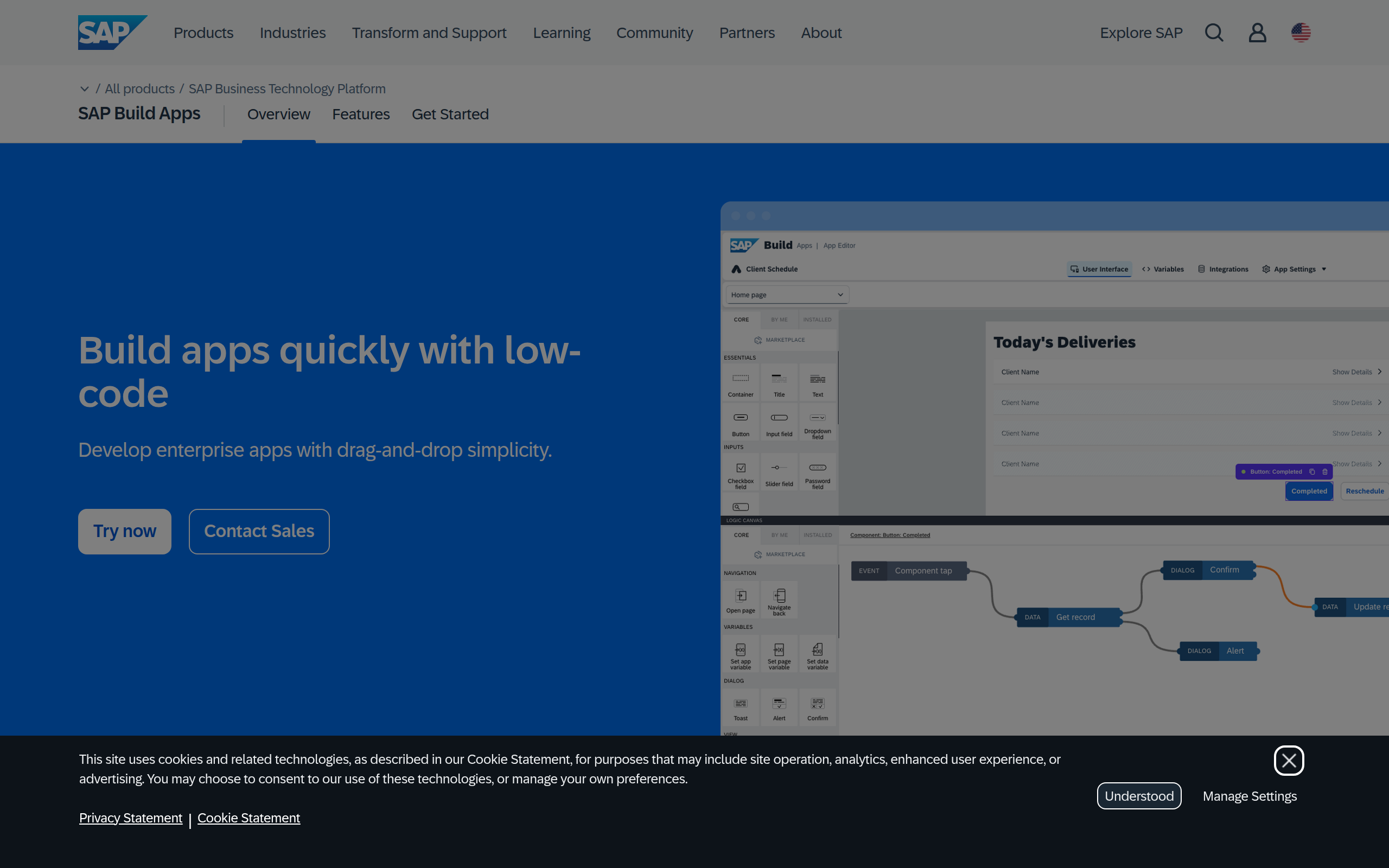The width and height of the screenshot is (1389, 868).
Task: Open the Products menu
Action: 203,33
